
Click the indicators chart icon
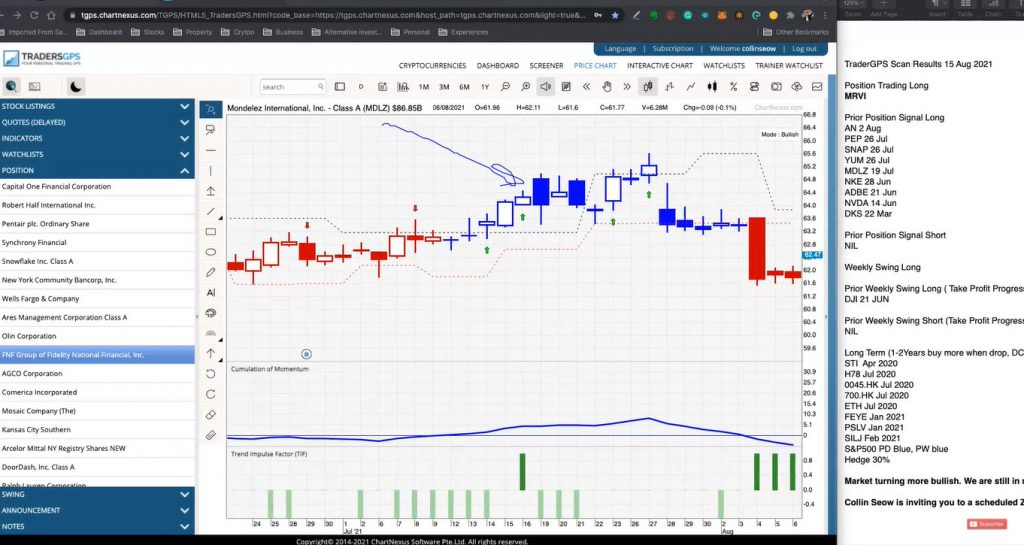point(403,86)
